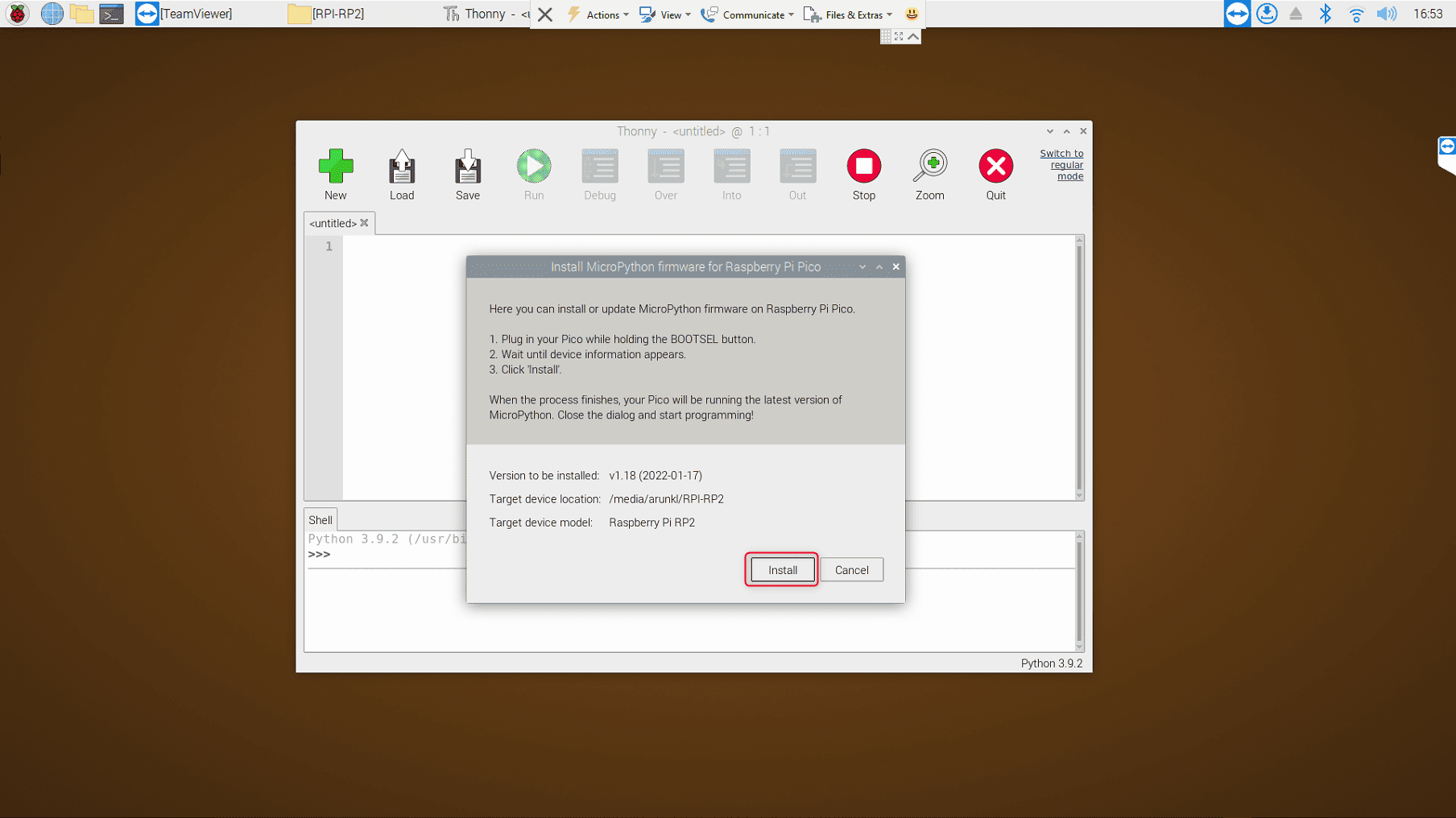Click the Step Out icon
Viewport: 1456px width, 818px height.
[798, 167]
